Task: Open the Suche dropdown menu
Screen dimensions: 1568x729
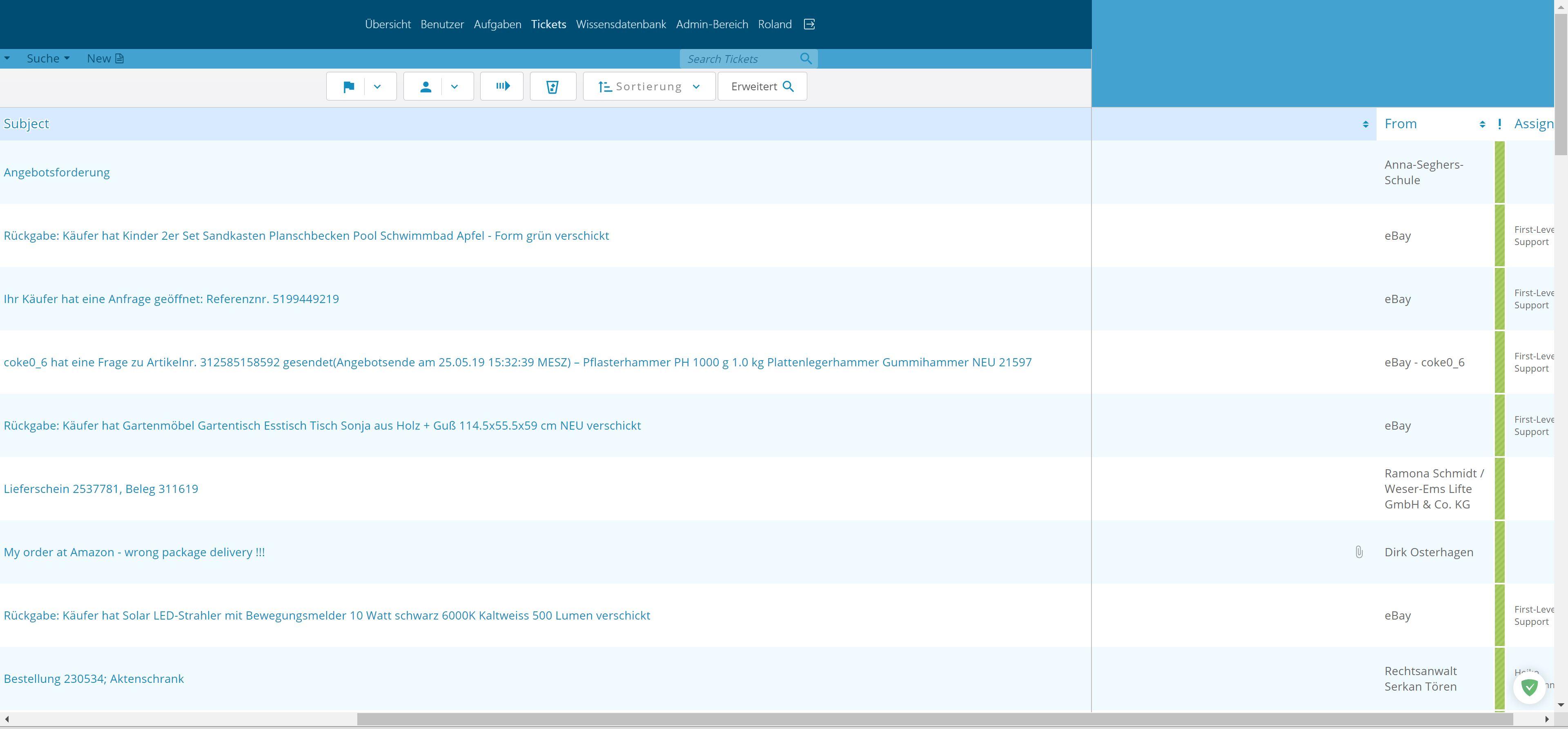Action: click(x=47, y=58)
